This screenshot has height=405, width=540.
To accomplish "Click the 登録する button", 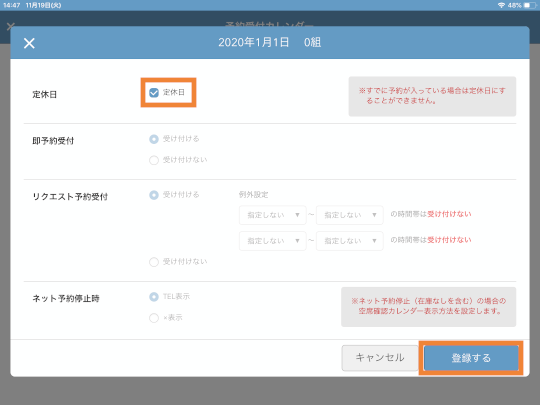I will click(x=471, y=358).
